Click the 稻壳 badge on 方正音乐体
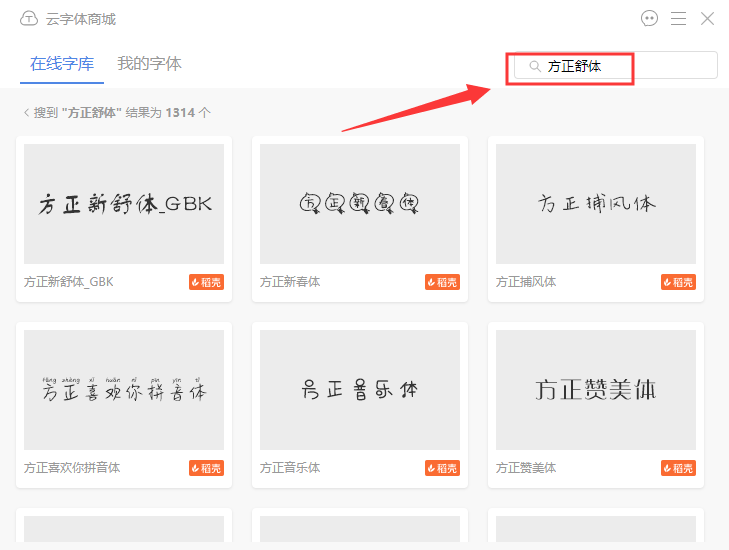729x550 pixels. [x=442, y=468]
